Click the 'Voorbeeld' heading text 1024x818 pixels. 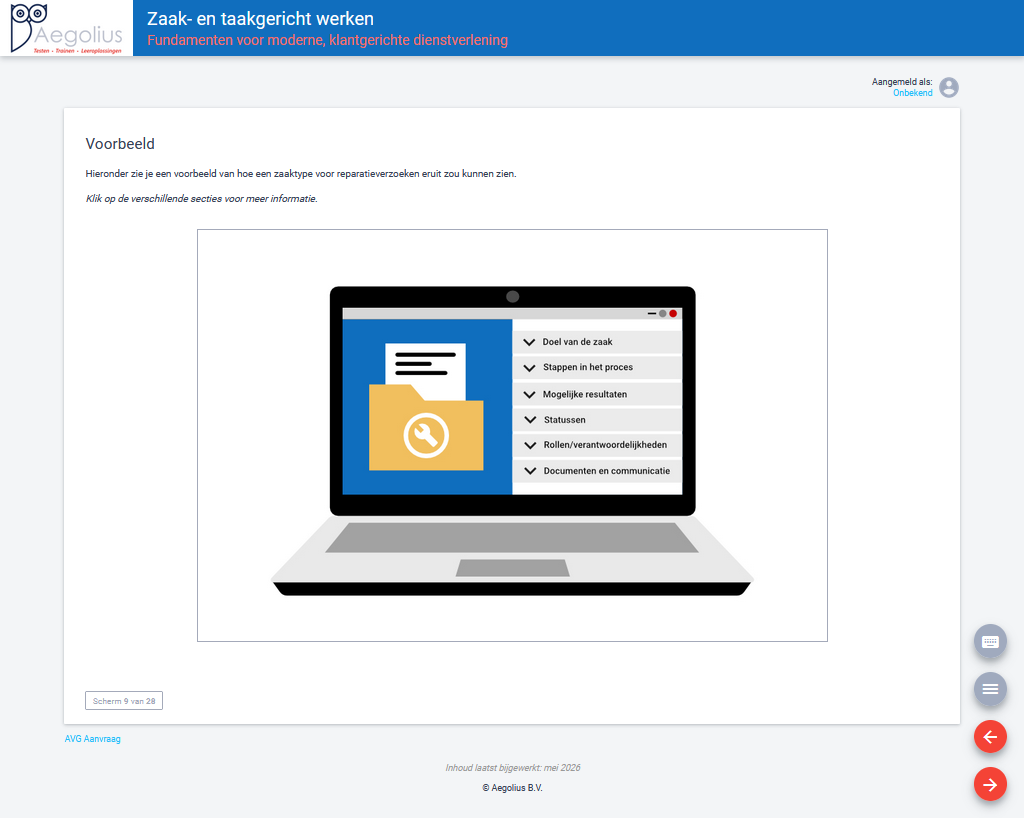pyautogui.click(x=120, y=144)
